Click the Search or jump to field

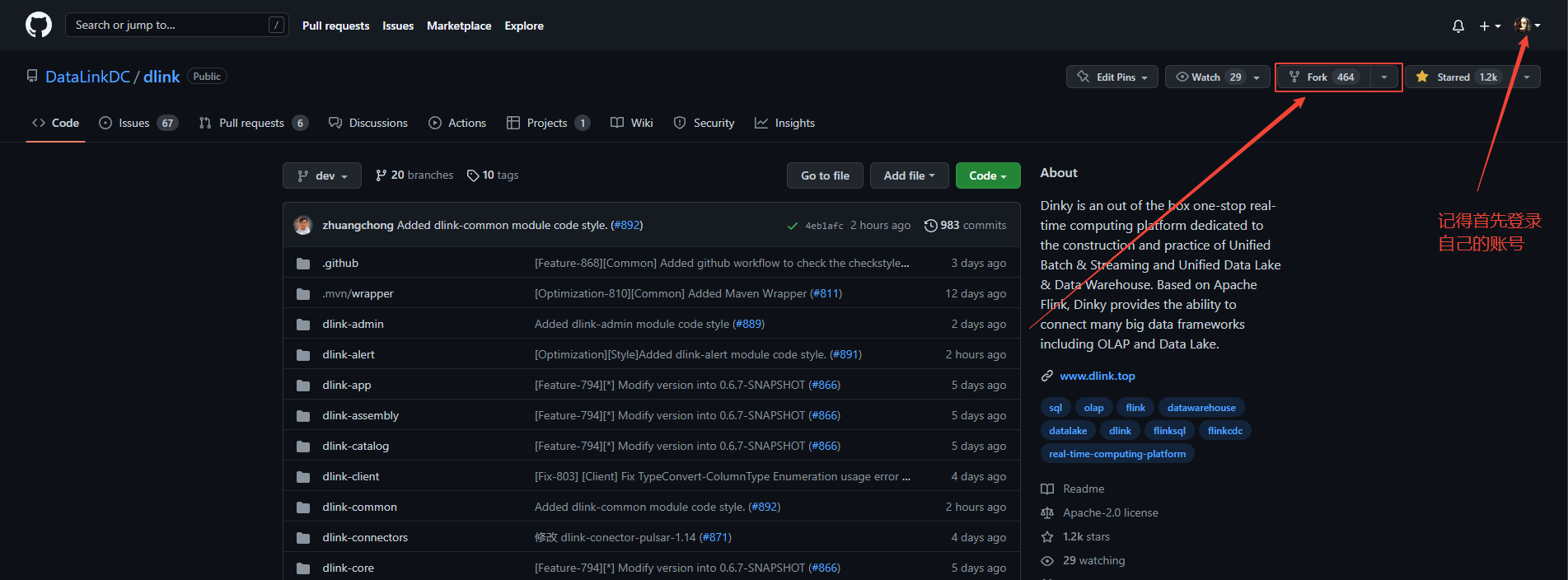176,25
